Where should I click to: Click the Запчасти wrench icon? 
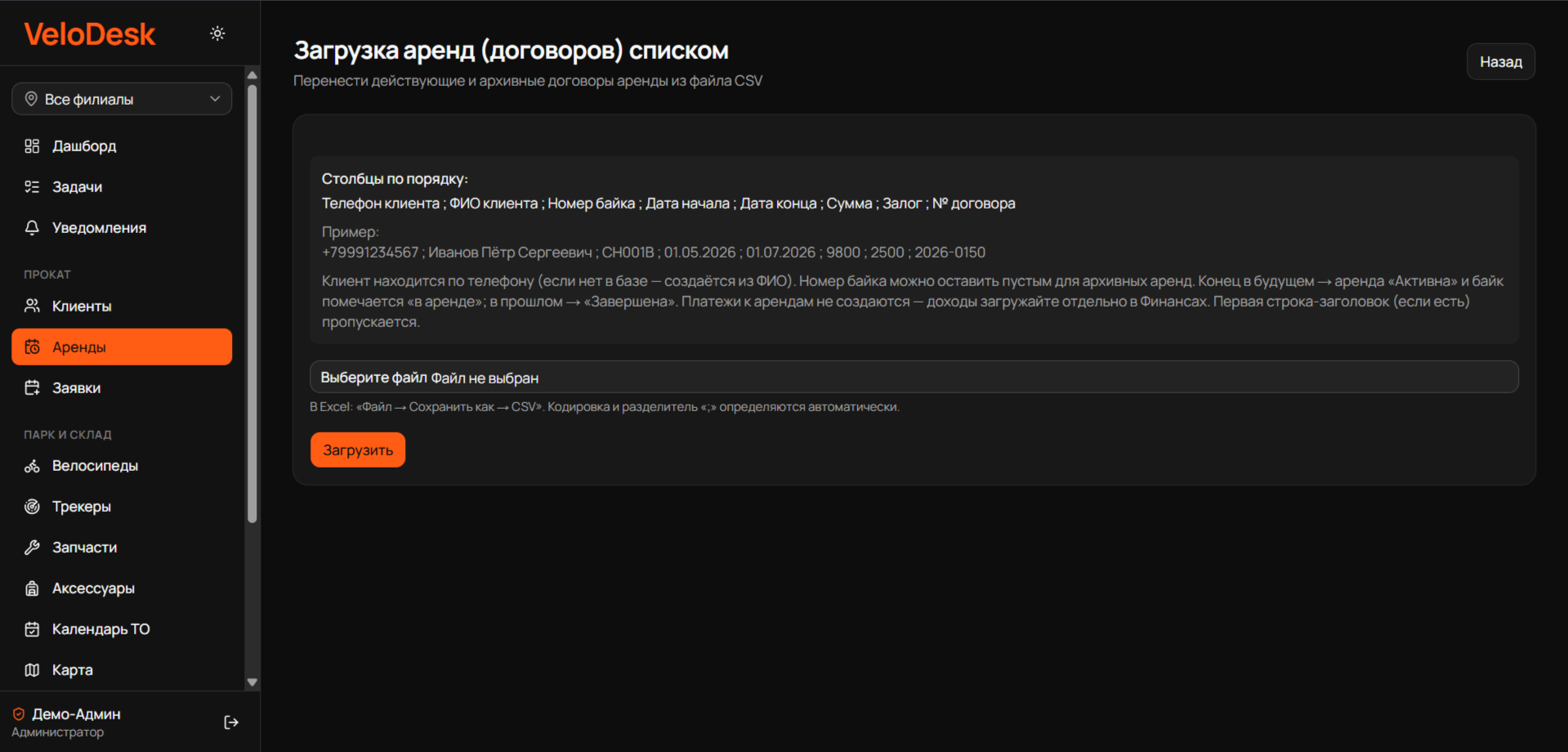[x=32, y=548]
